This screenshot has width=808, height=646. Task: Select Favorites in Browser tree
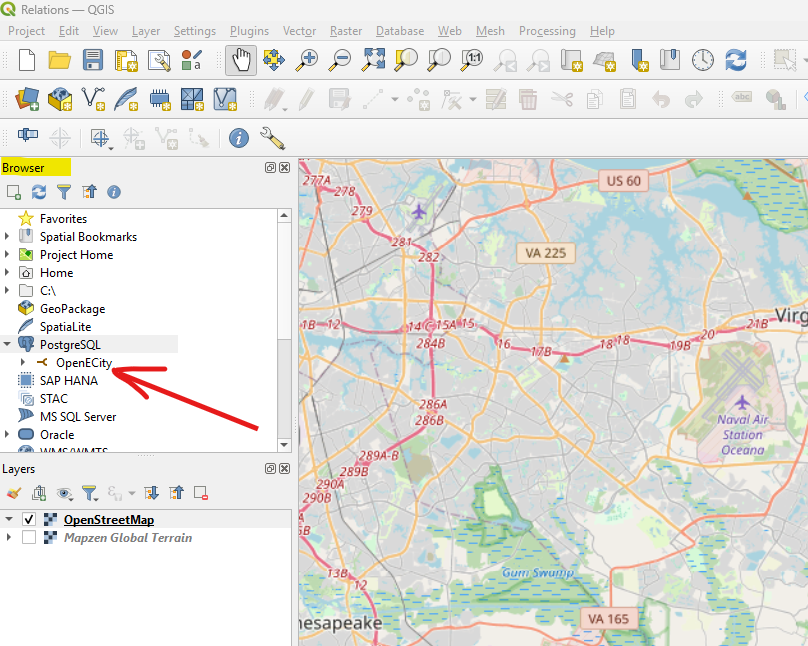click(x=63, y=218)
